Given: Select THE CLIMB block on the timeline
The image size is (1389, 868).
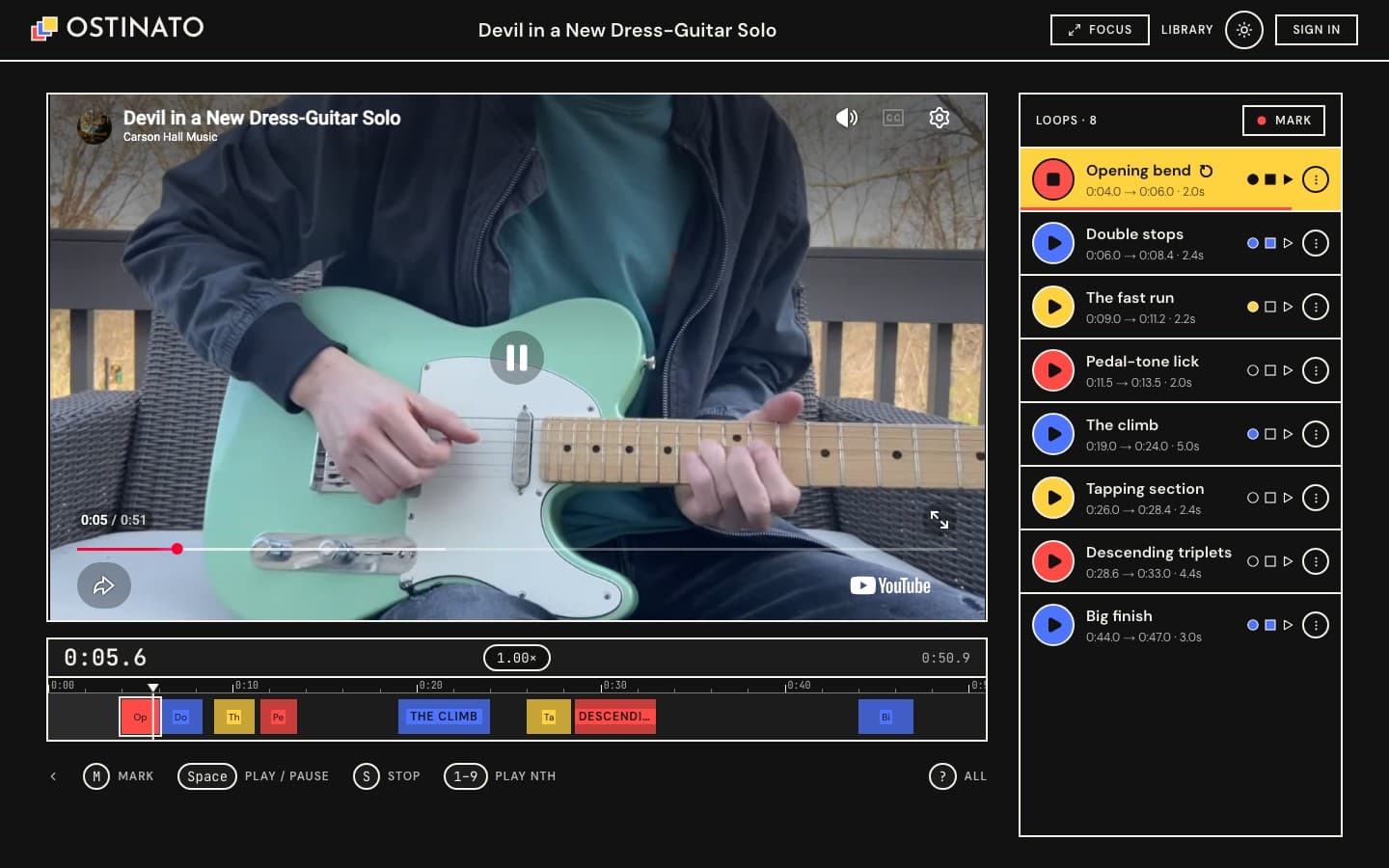Looking at the screenshot, I should click(444, 717).
